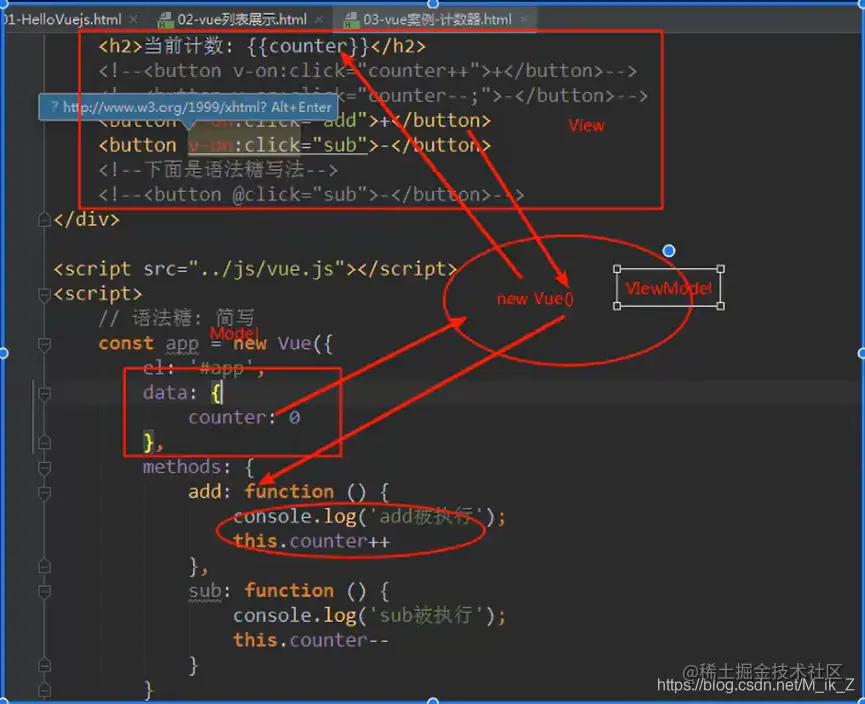Viewport: 865px width, 704px height.
Task: Click the '// 语法糖: 简写' comment
Action: 177,318
